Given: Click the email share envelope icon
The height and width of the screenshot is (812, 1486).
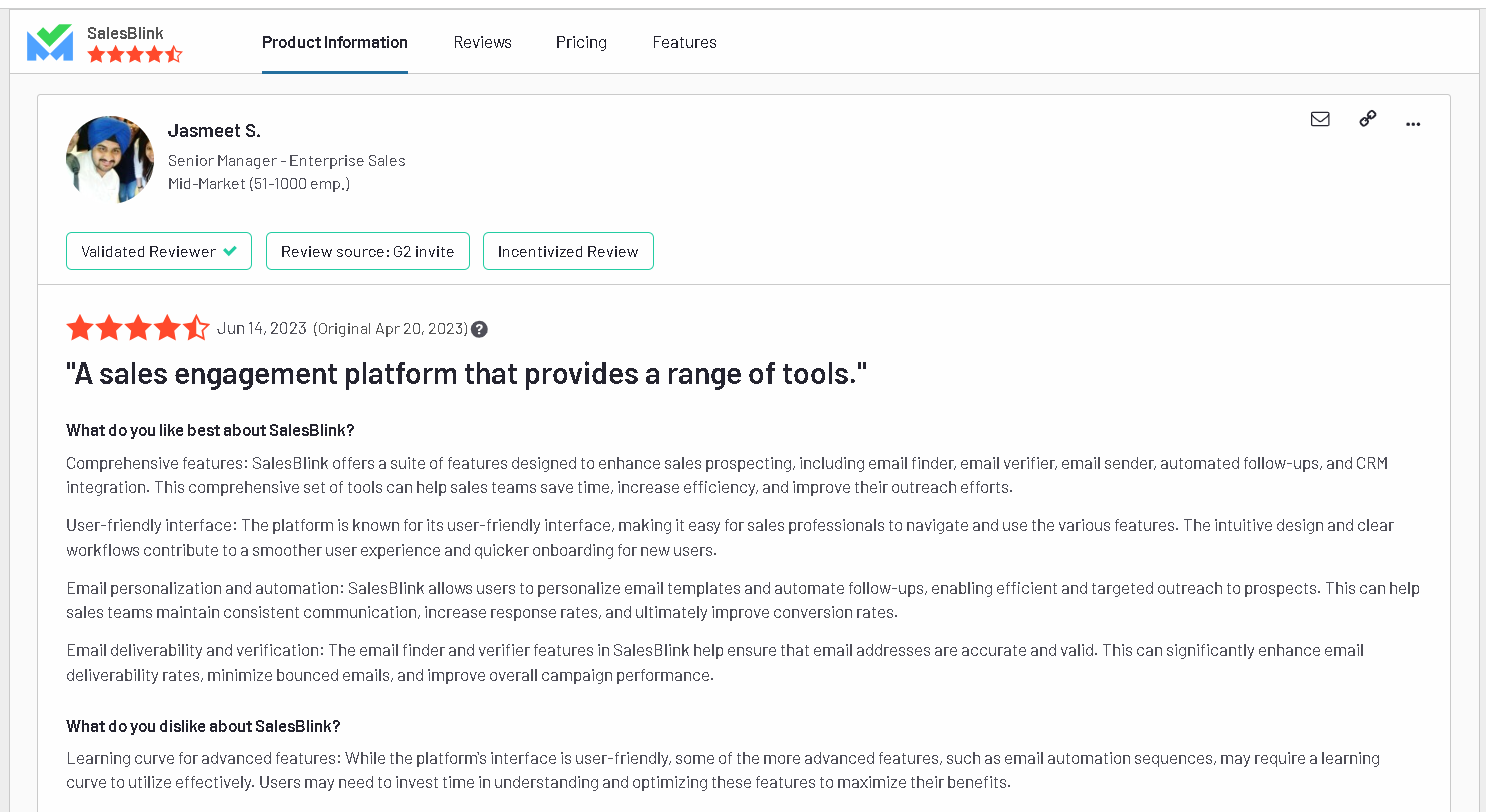Looking at the screenshot, I should click(x=1320, y=119).
